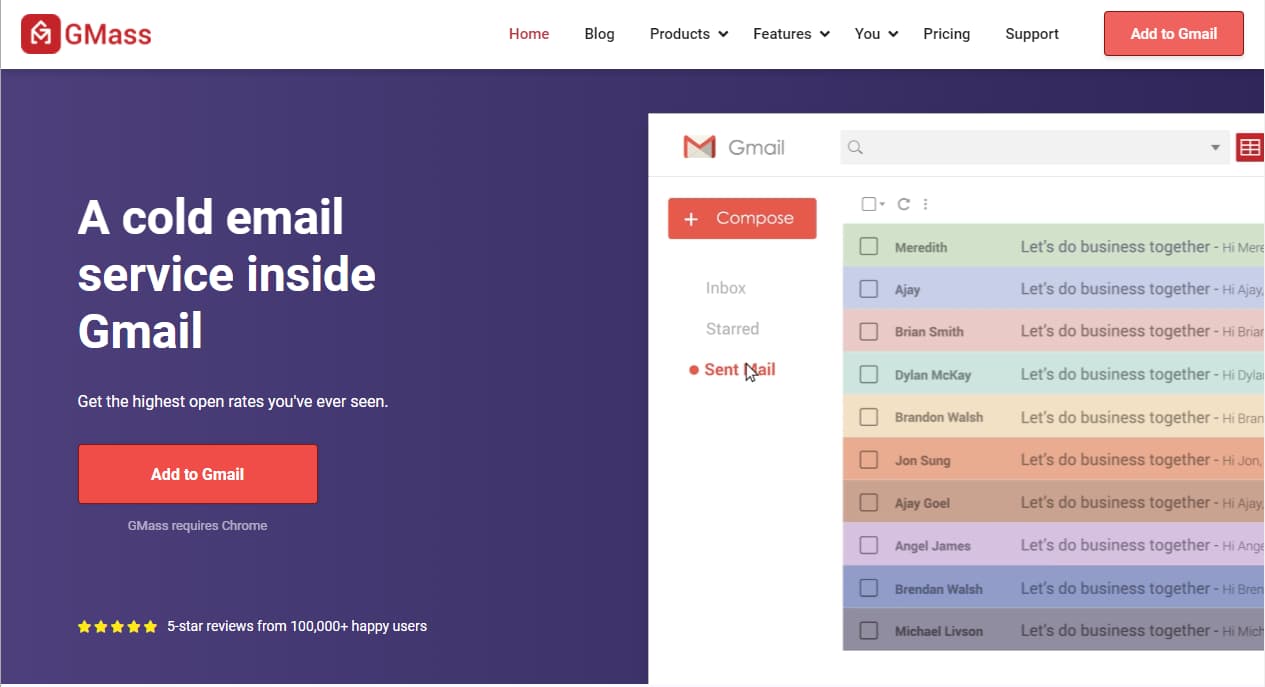Viewport: 1265px width, 687px height.
Task: Open the email from Meredith
Action: pyautogui.click(x=1054, y=246)
